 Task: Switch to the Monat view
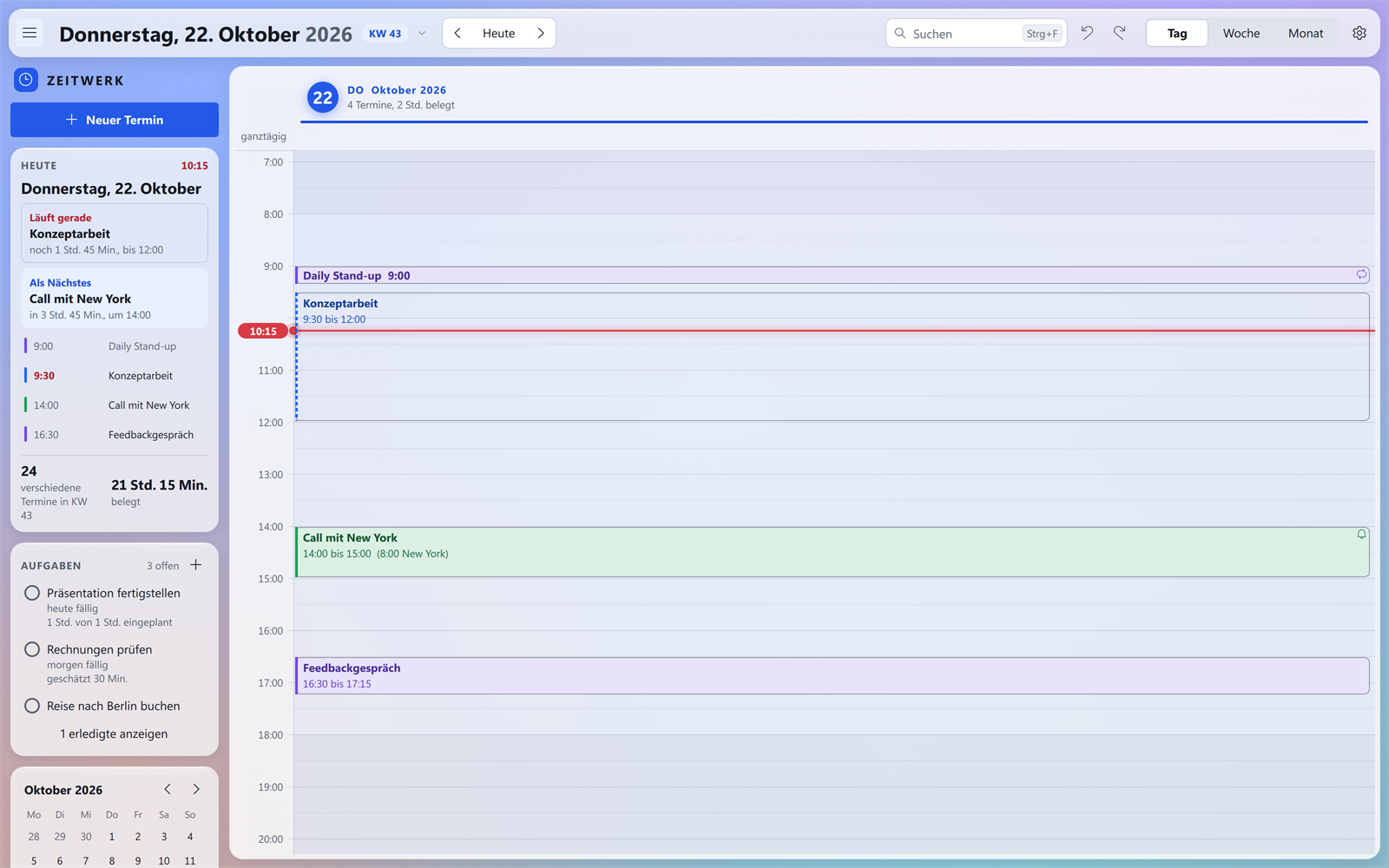click(x=1306, y=33)
